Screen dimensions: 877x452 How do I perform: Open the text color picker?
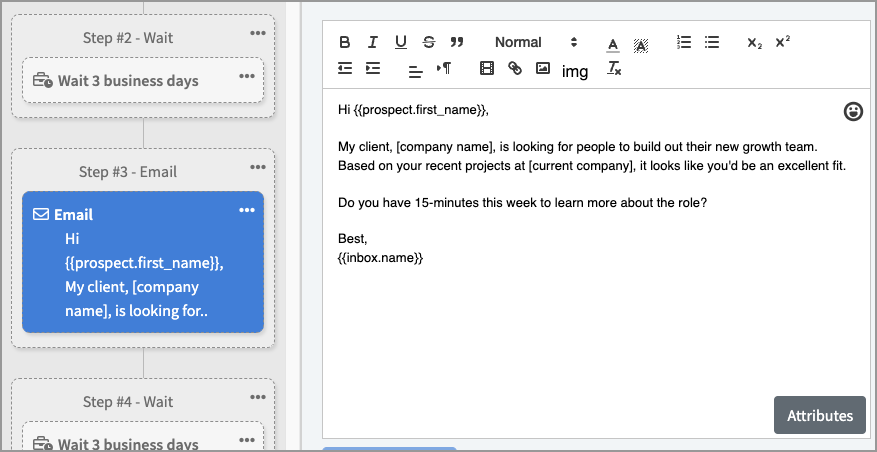click(613, 43)
